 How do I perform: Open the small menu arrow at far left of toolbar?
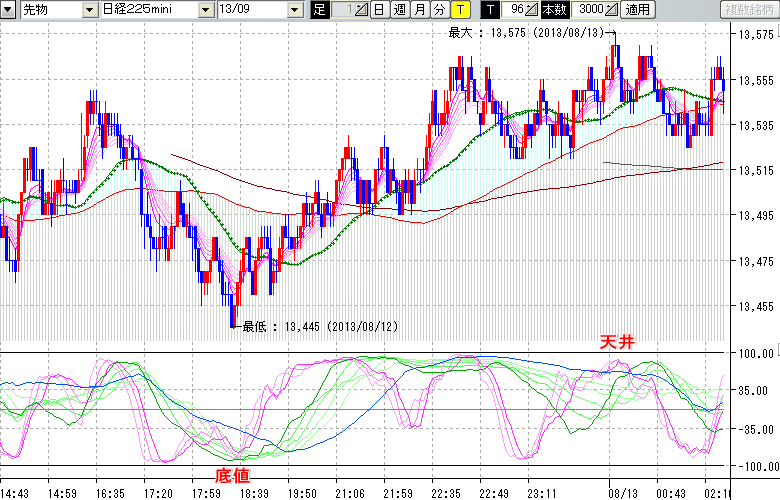[x=10, y=10]
